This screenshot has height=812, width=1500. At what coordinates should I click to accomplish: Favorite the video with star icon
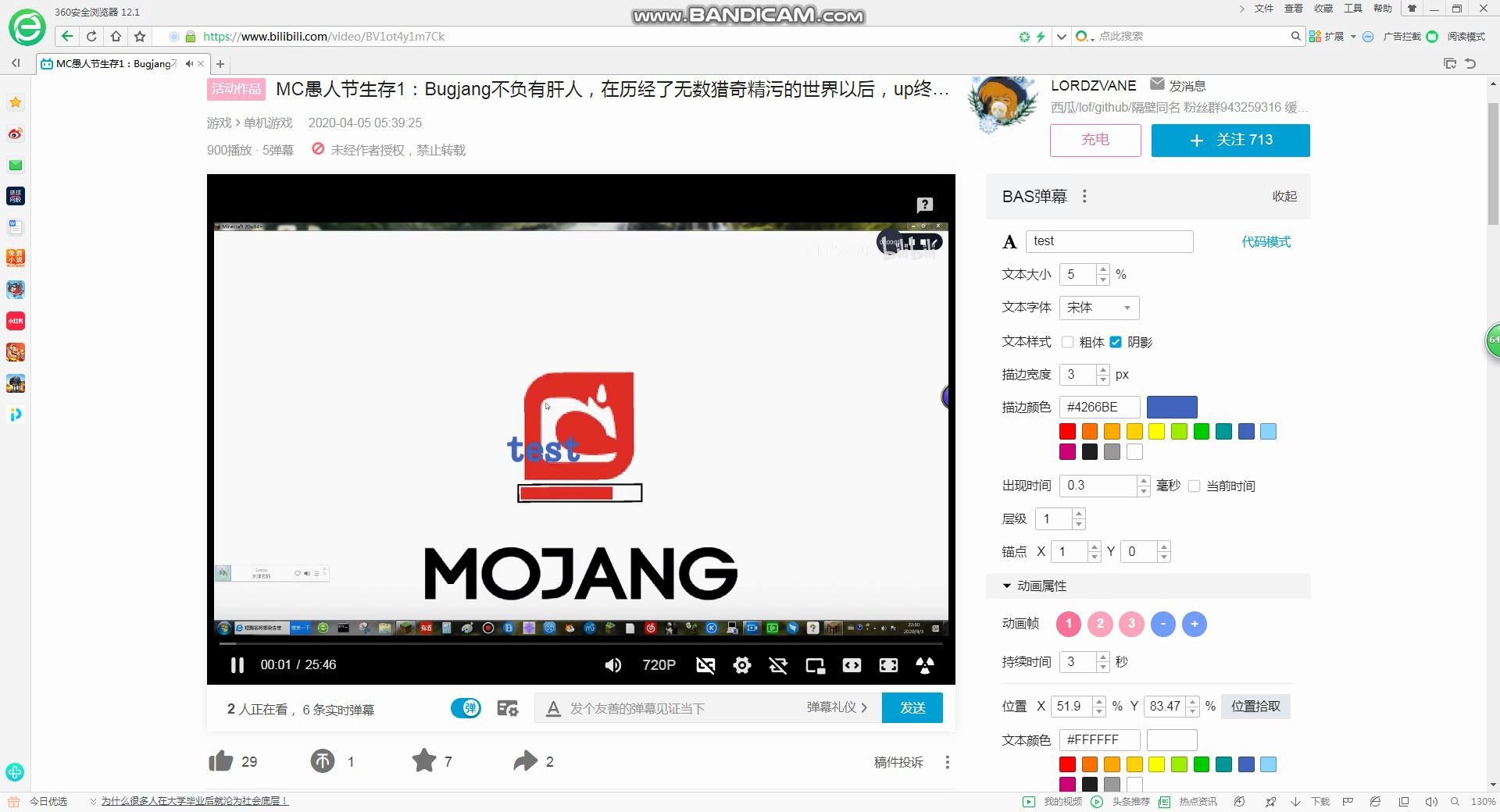424,760
